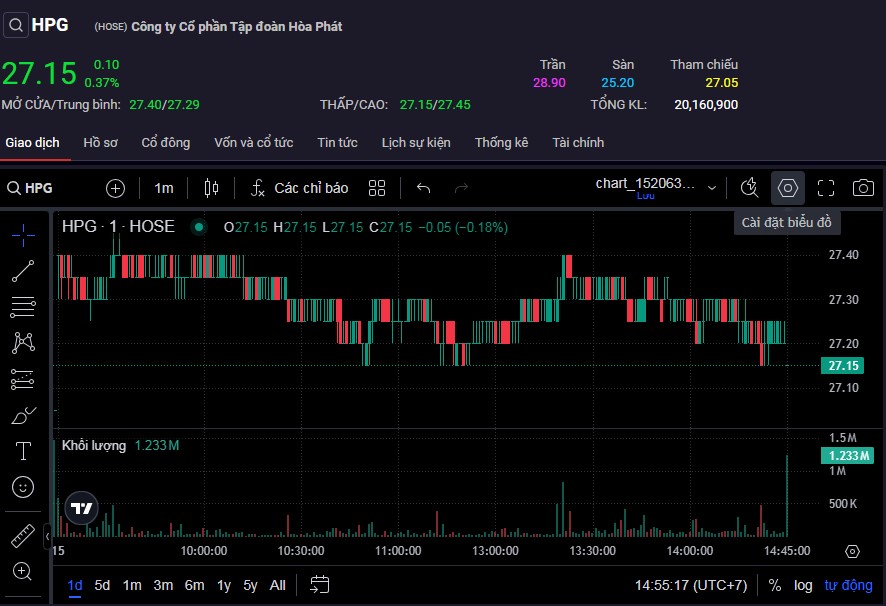Viewport: 886px width, 606px height.
Task: Enter fullscreen chart mode
Action: [x=826, y=188]
